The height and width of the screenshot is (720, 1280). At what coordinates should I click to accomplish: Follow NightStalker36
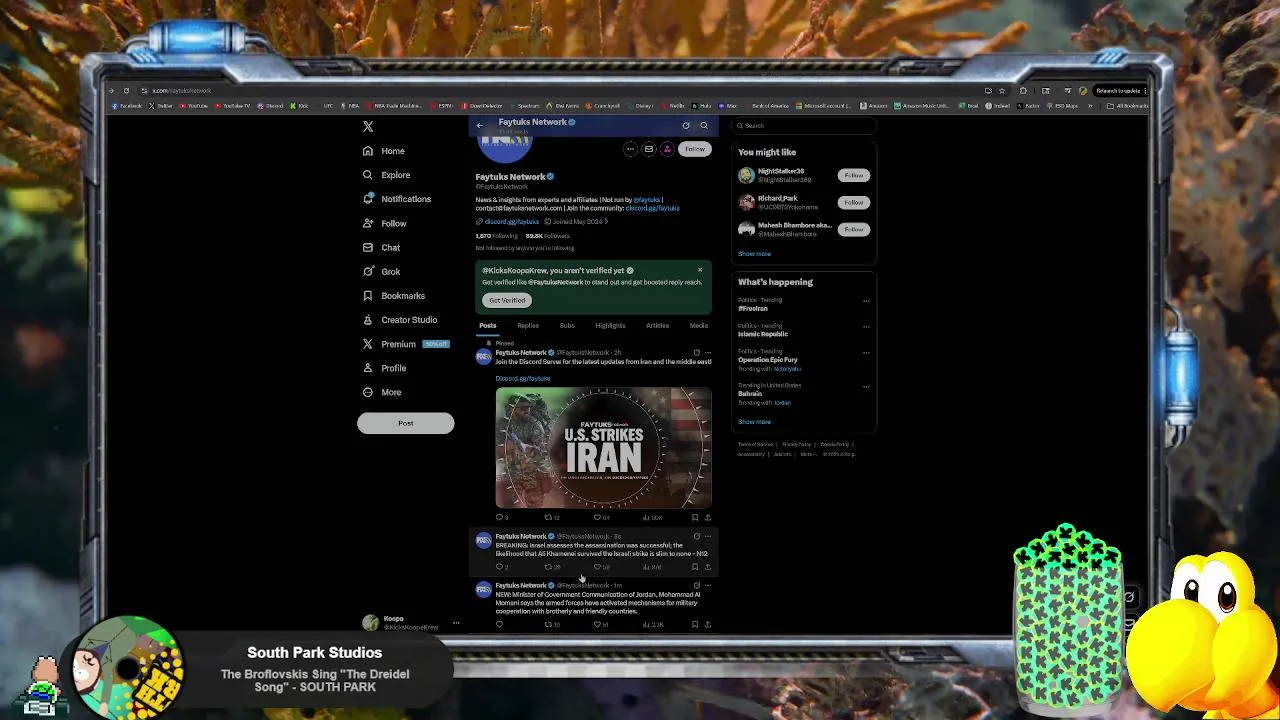tap(853, 175)
